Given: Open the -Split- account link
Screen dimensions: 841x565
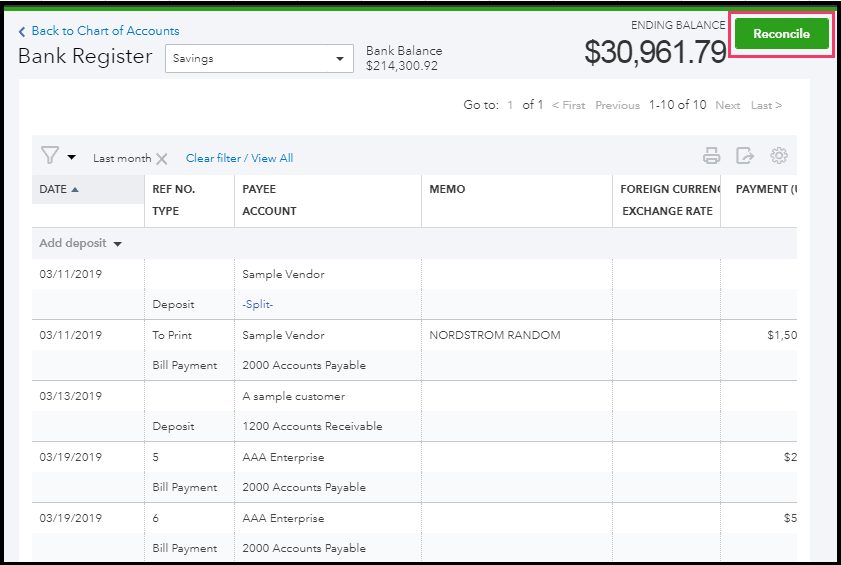Looking at the screenshot, I should pos(257,305).
